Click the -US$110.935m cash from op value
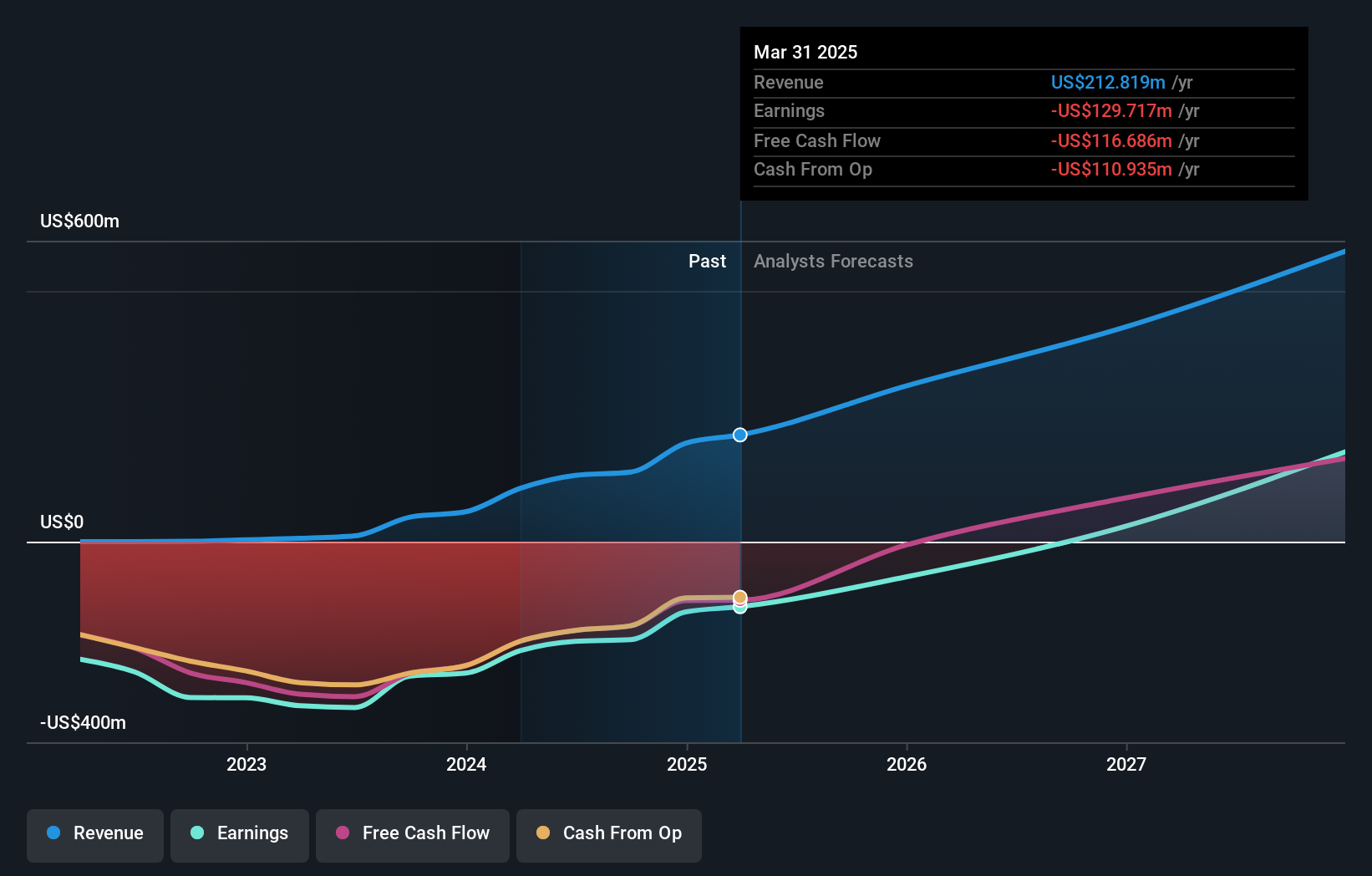Image resolution: width=1372 pixels, height=876 pixels. [x=1111, y=169]
